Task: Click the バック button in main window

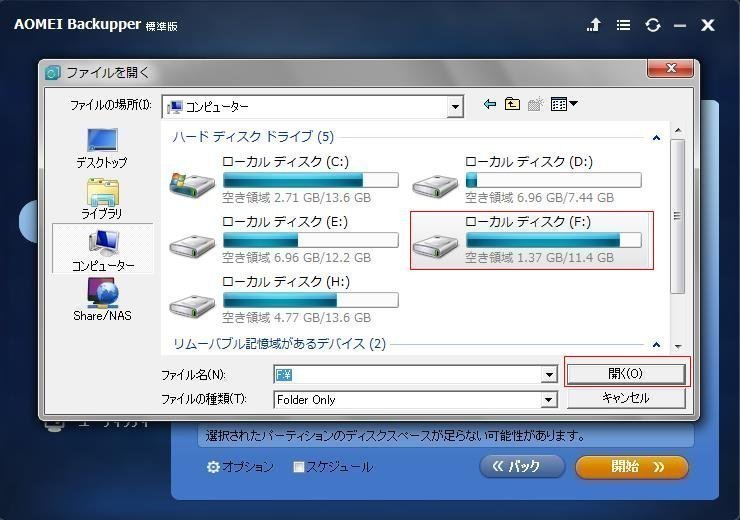Action: 522,466
